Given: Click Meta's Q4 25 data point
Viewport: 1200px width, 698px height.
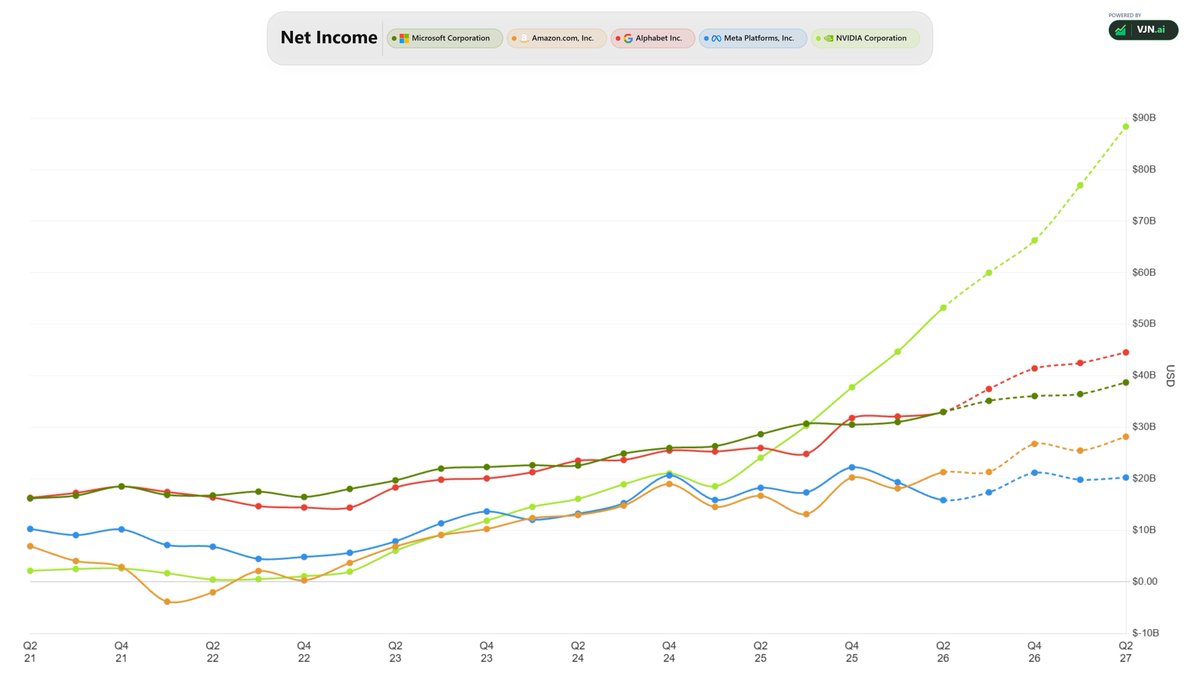Looking at the screenshot, I should click(x=852, y=467).
